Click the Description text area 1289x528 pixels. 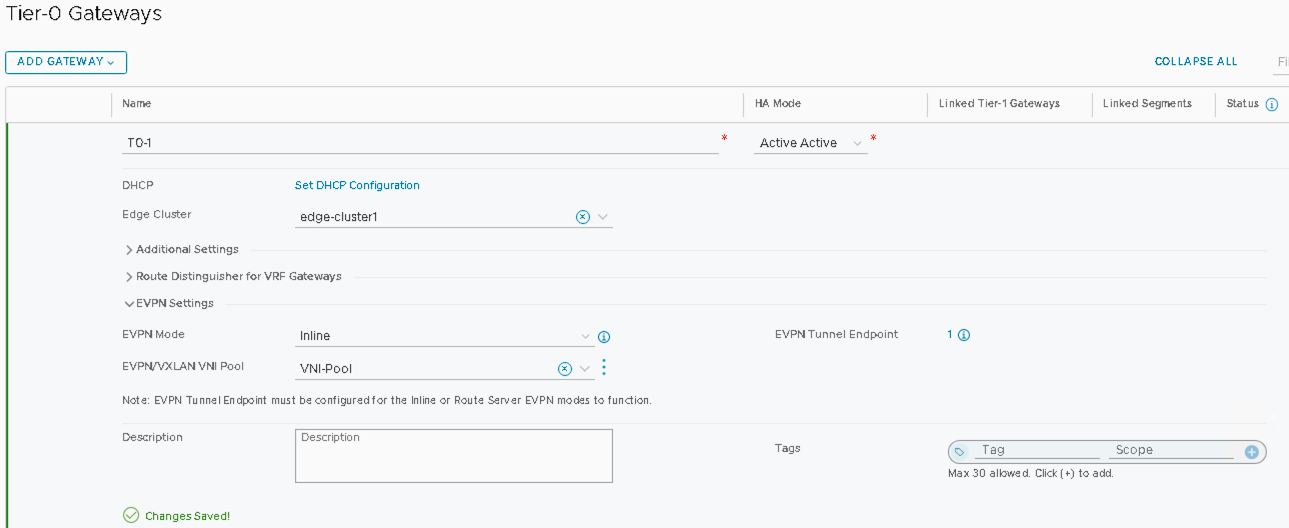454,456
